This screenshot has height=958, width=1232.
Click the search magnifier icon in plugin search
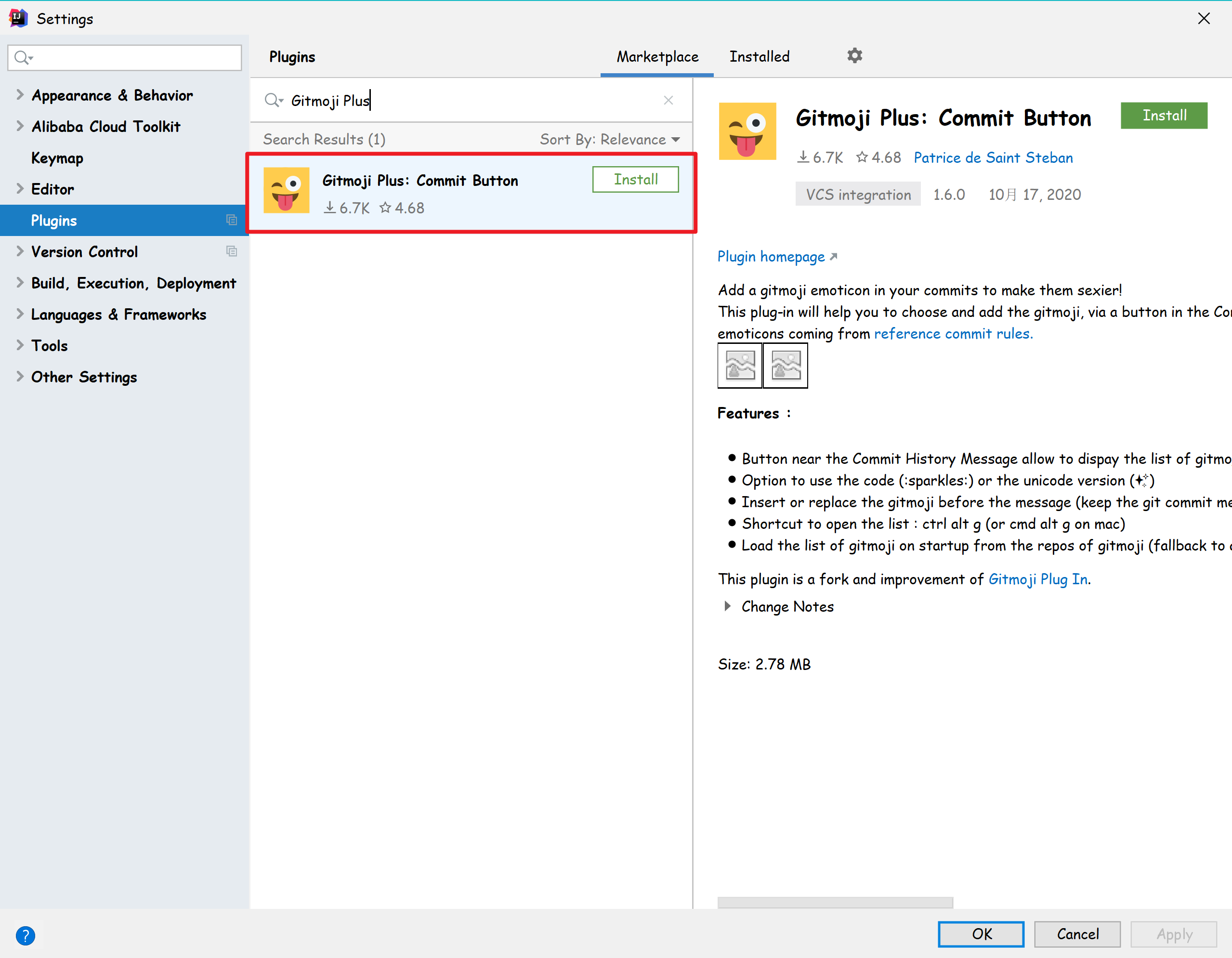tap(273, 101)
